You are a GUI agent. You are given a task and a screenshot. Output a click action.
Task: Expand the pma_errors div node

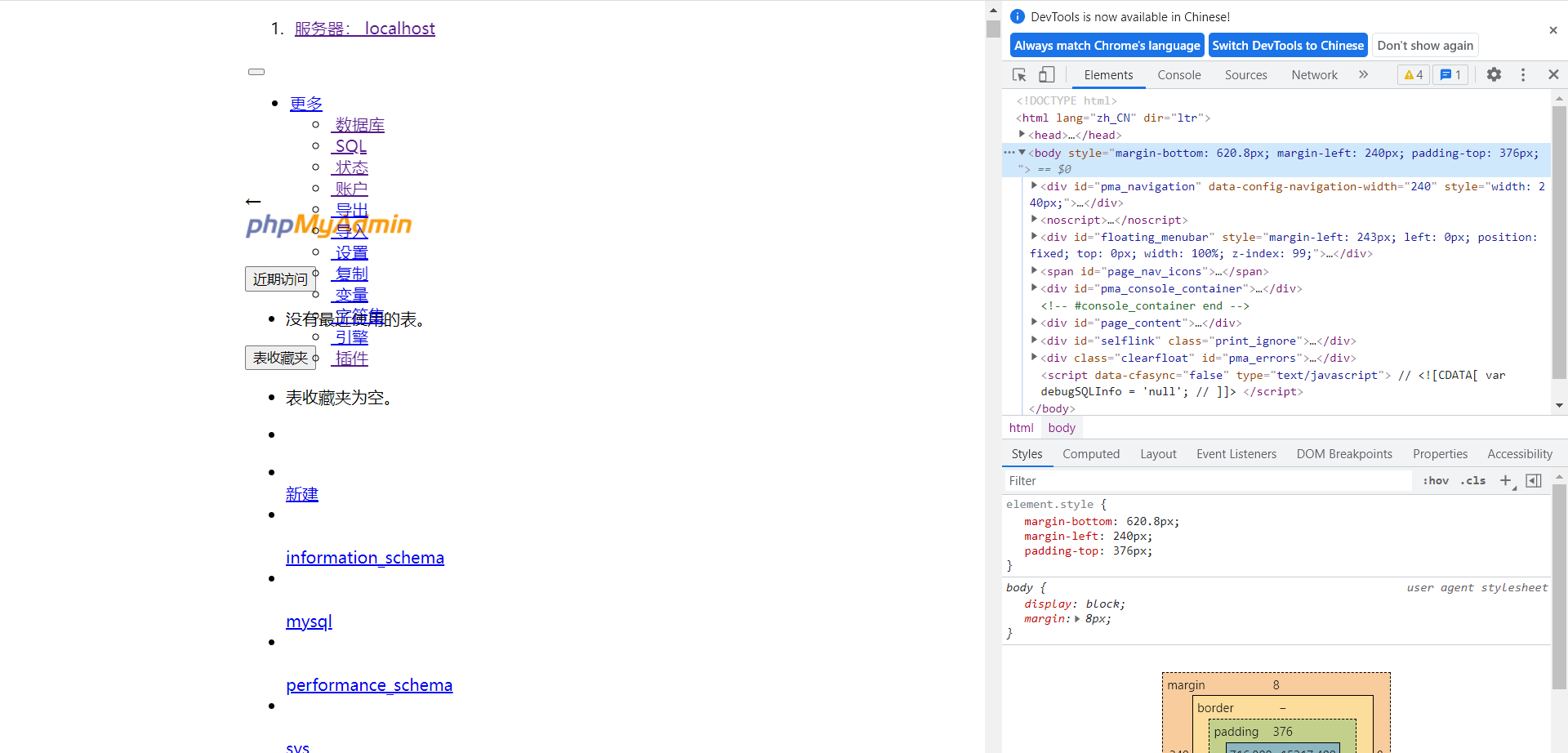tap(1034, 357)
